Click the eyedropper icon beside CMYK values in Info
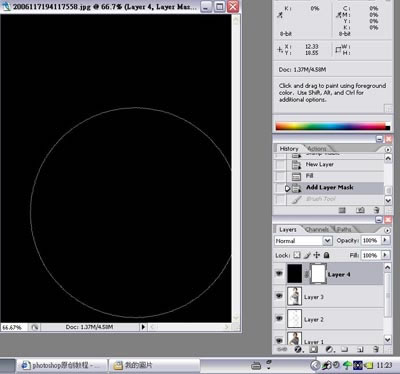Image resolution: width=400 pixels, height=374 pixels. [x=339, y=15]
